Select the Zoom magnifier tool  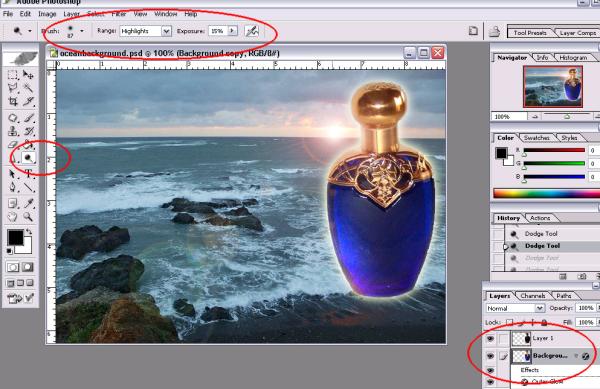point(28,217)
